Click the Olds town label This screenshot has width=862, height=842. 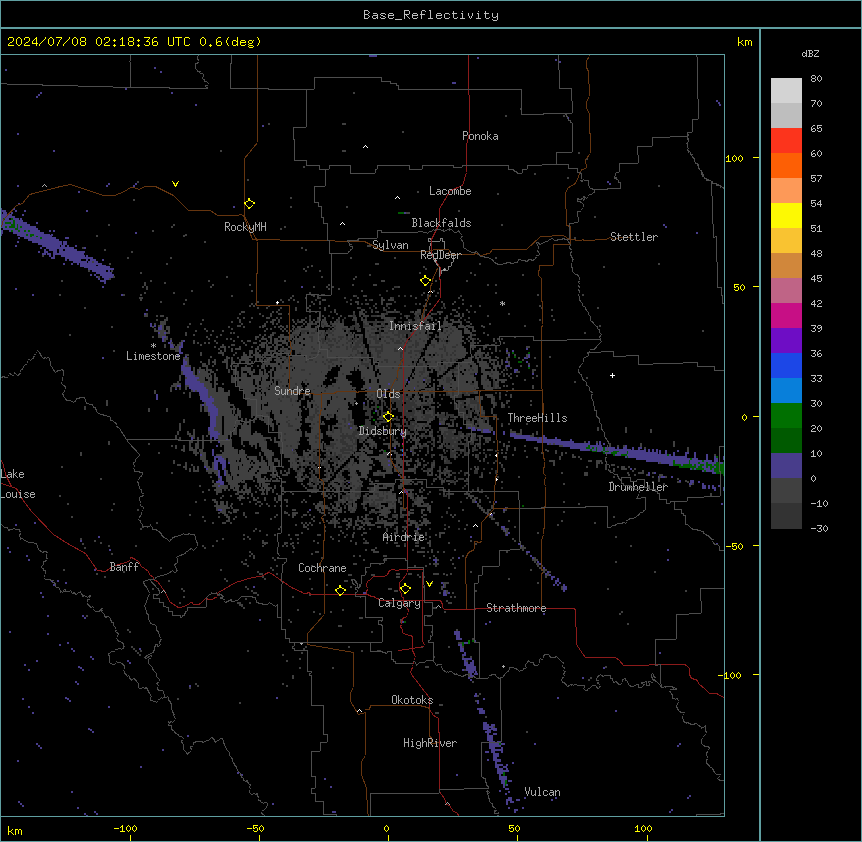click(388, 394)
